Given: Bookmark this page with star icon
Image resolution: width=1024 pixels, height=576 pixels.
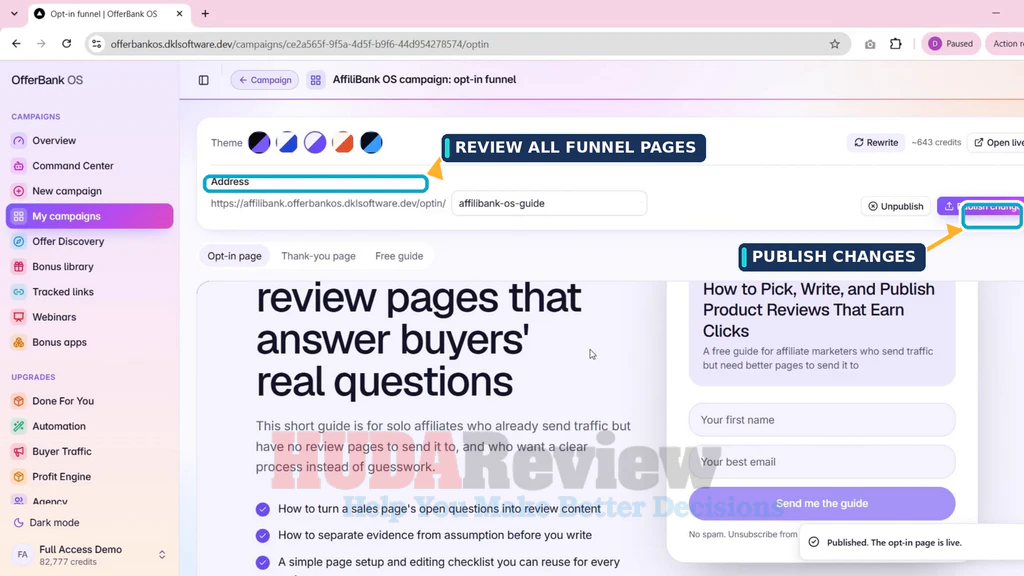Looking at the screenshot, I should tap(835, 44).
